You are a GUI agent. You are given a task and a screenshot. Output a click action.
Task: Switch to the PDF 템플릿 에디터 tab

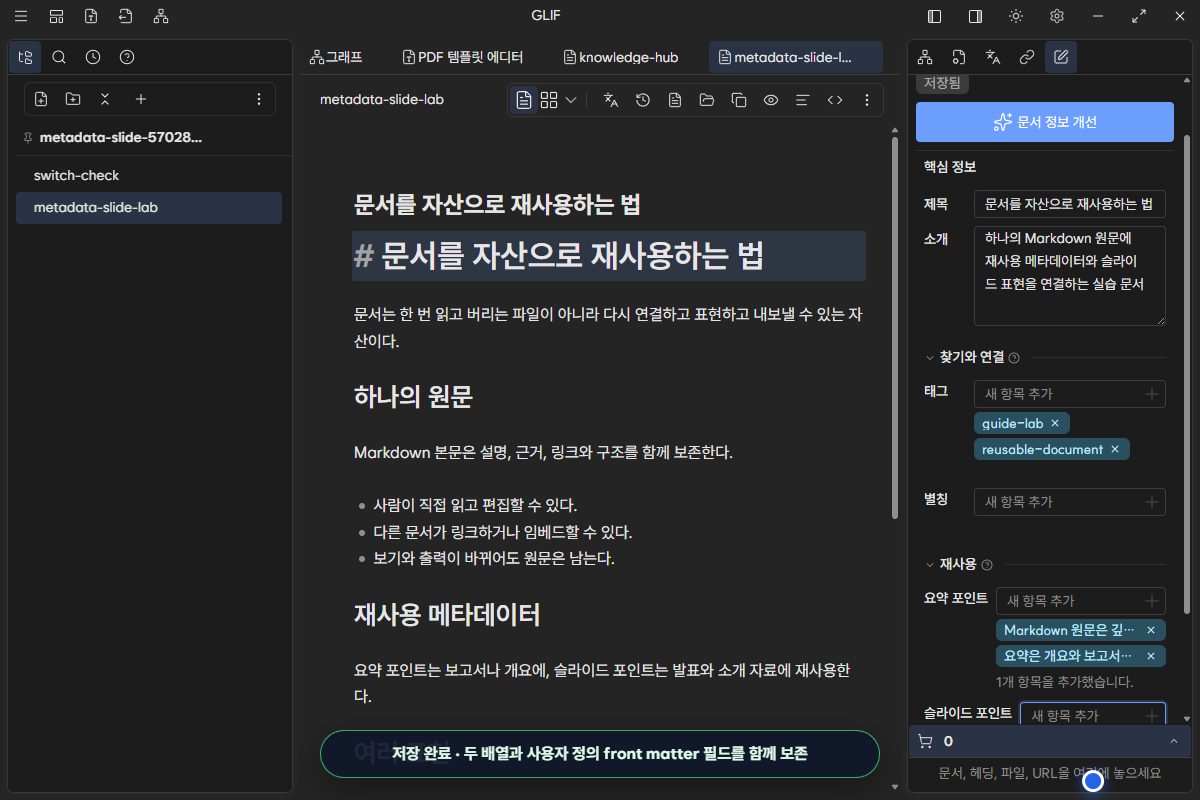click(x=463, y=57)
